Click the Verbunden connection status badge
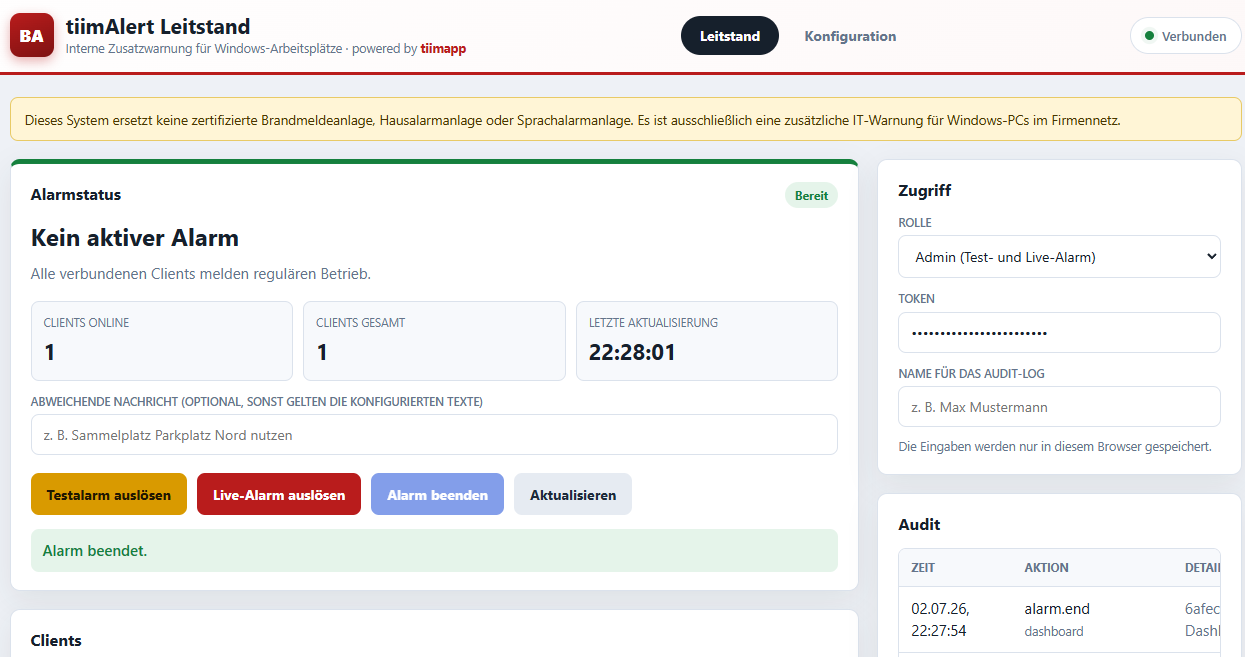The image size is (1245, 657). pos(1186,36)
